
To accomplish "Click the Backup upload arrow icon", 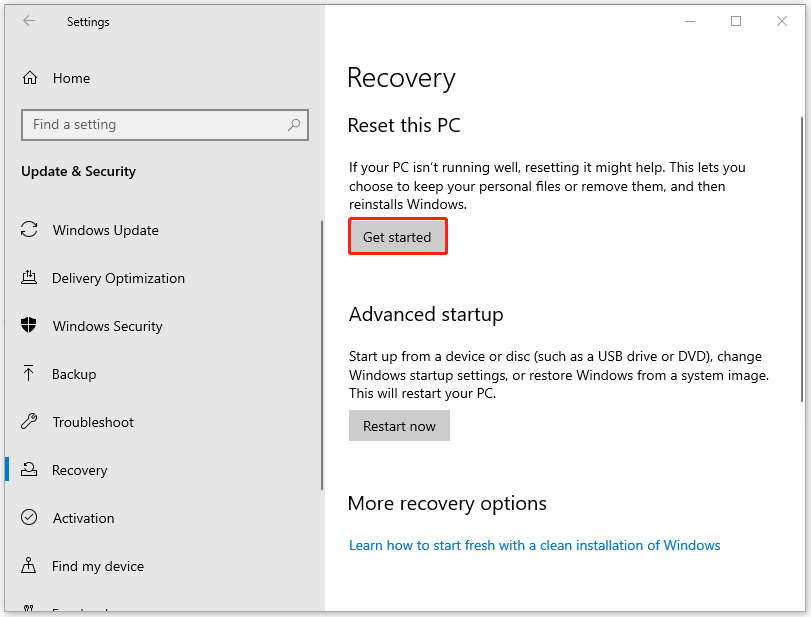I will [30, 374].
